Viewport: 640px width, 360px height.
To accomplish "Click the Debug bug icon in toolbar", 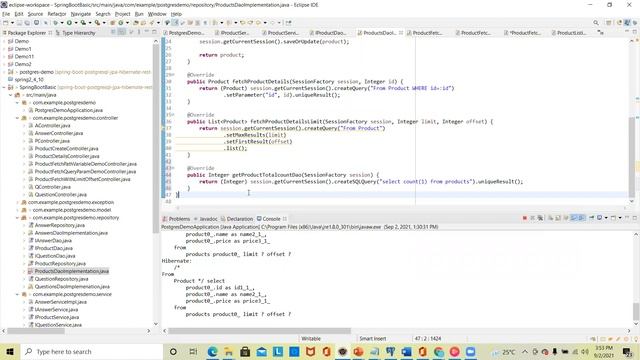I will click(56, 23).
